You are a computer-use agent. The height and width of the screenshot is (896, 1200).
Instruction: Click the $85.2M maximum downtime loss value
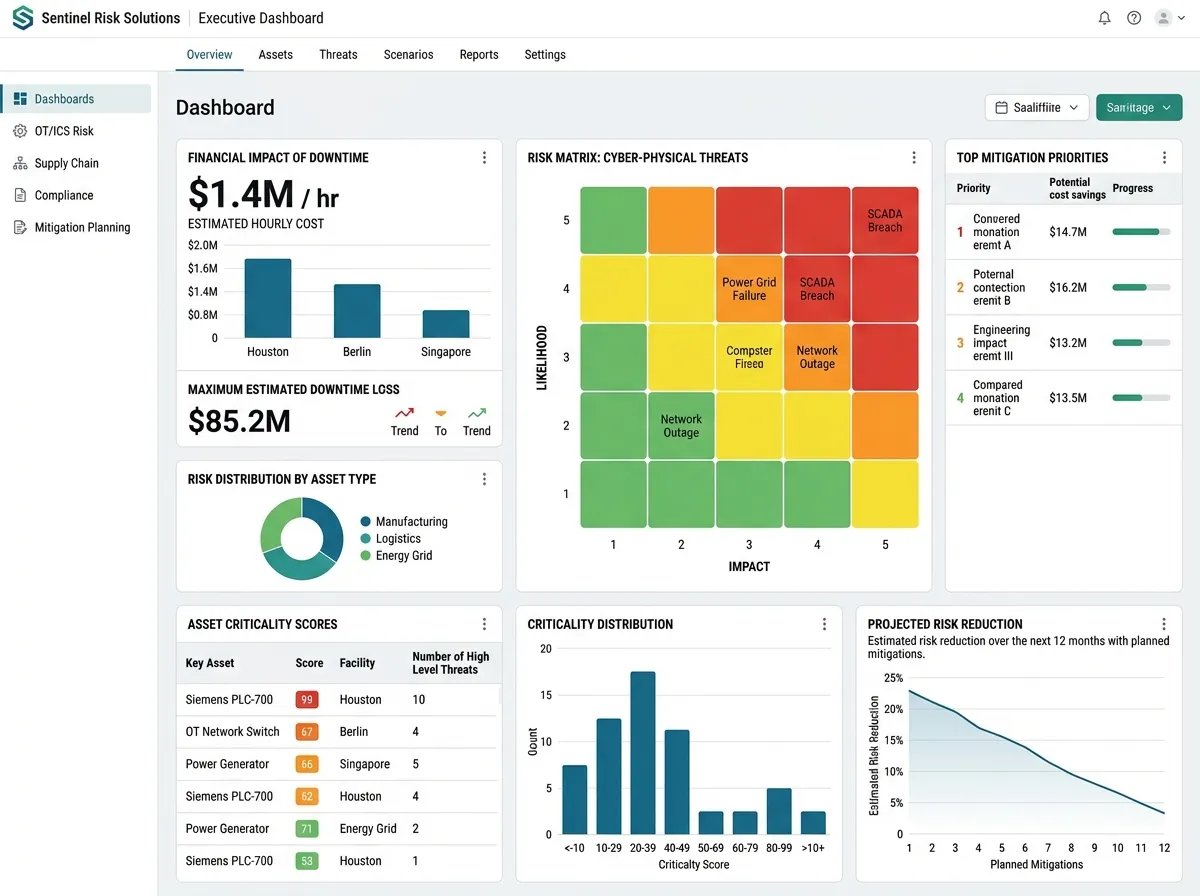pos(239,422)
